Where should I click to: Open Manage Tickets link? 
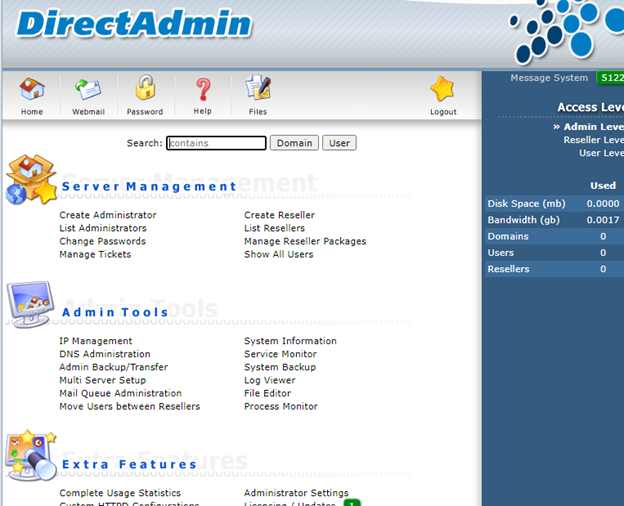point(95,254)
